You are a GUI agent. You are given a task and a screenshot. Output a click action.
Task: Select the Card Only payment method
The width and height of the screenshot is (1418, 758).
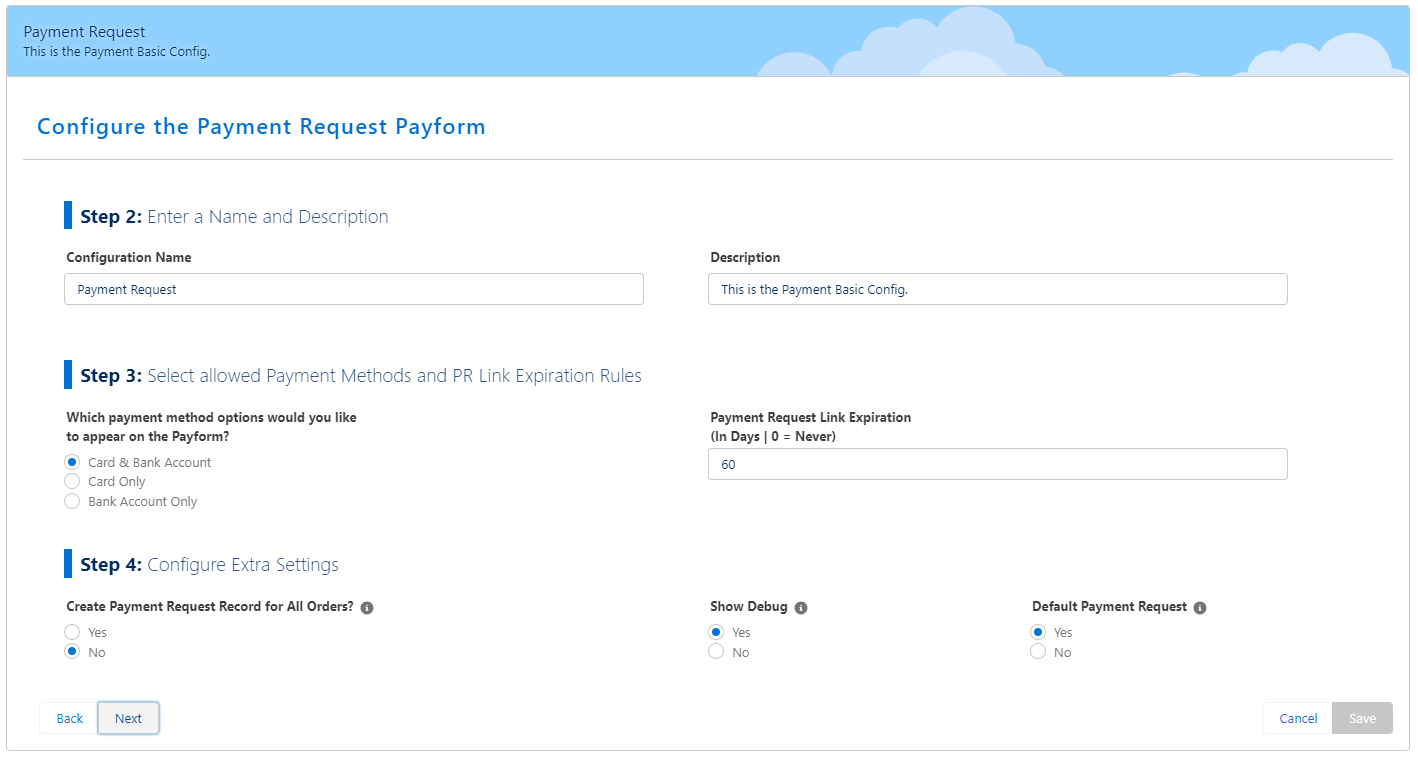72,482
